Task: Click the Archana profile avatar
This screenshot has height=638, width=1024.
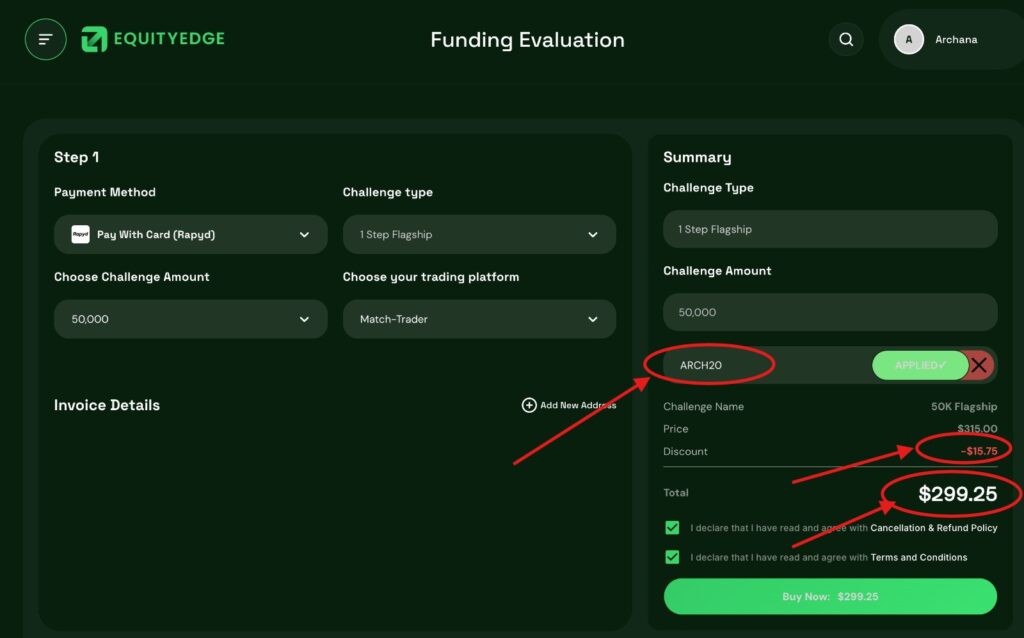Action: click(x=908, y=39)
